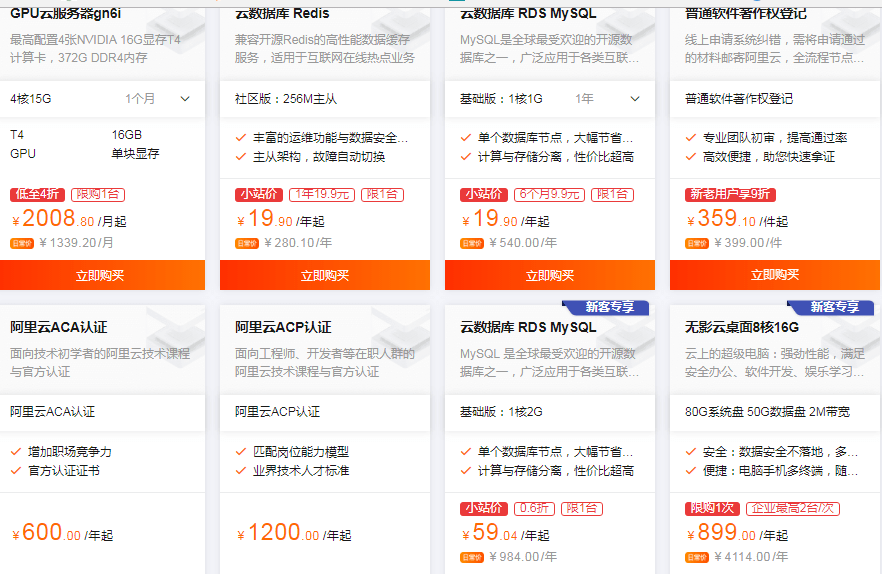Image resolution: width=882 pixels, height=574 pixels.
Task: Click the ¥899.00/年起 price
Action: [x=737, y=533]
